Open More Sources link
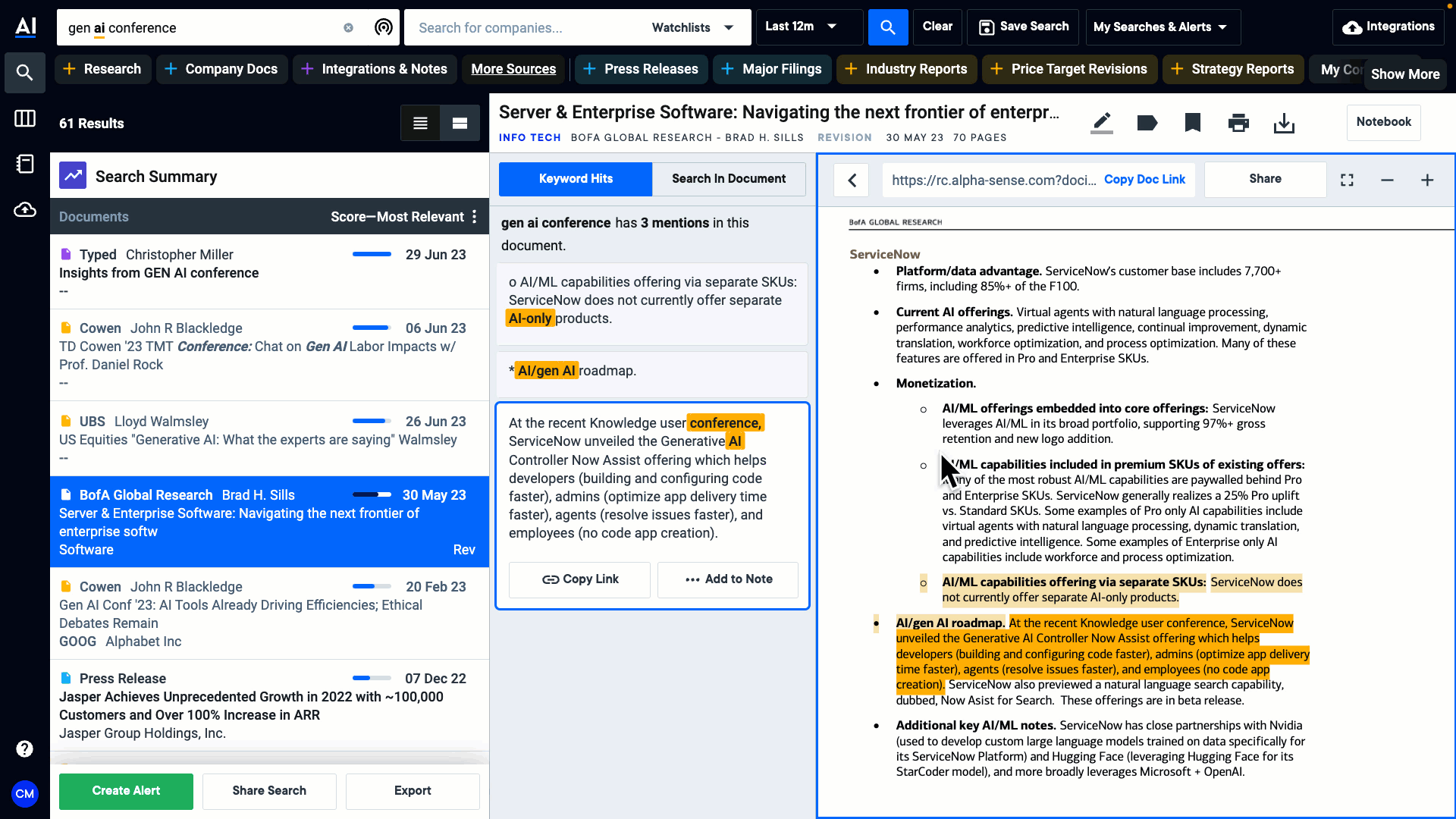This screenshot has width=1456, height=819. (x=513, y=69)
